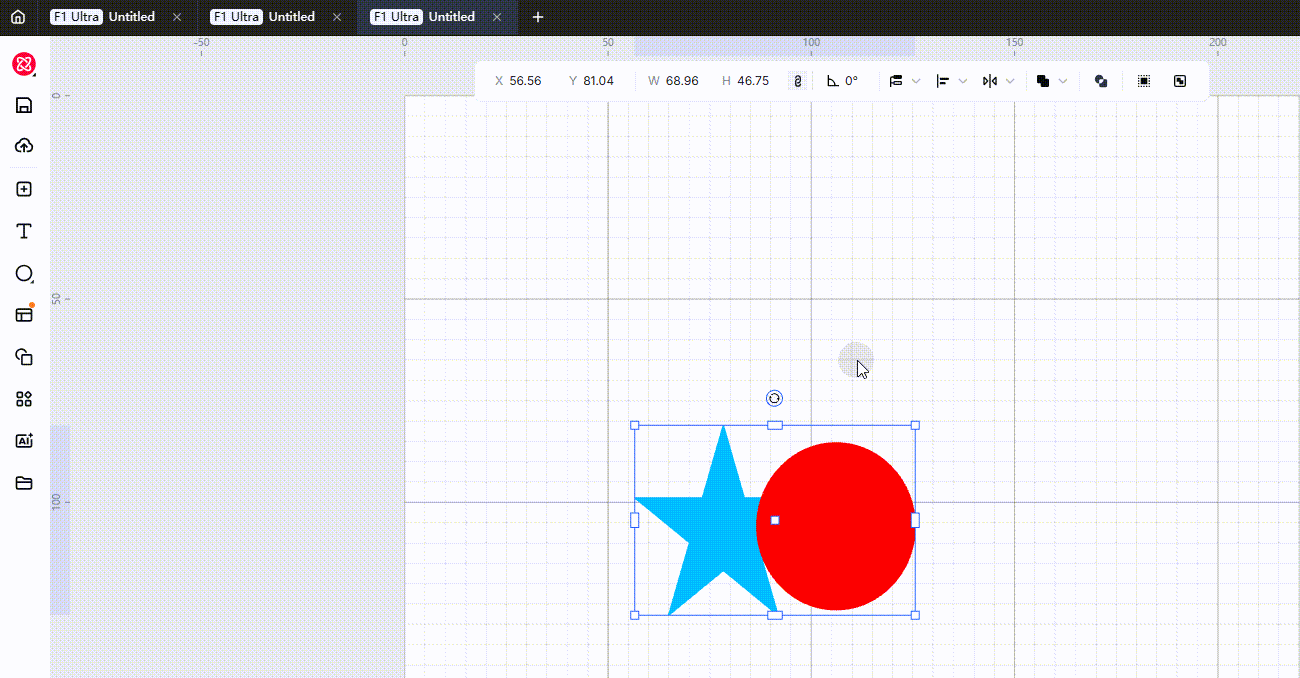Screen dimensions: 1300x678
Task: Click the combine shapes icon in toolbar
Action: [1101, 81]
